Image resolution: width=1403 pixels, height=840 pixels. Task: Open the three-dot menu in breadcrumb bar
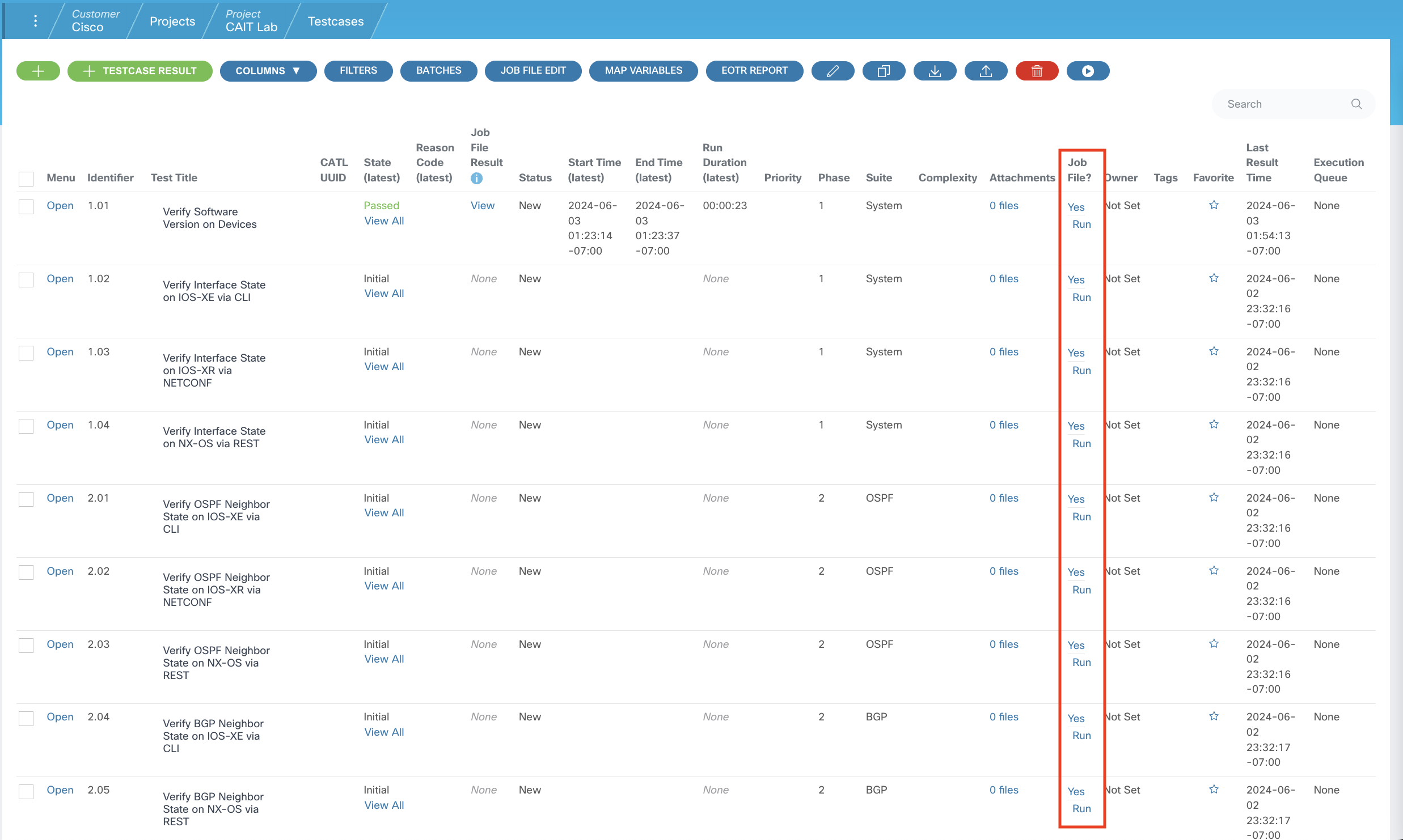click(35, 21)
